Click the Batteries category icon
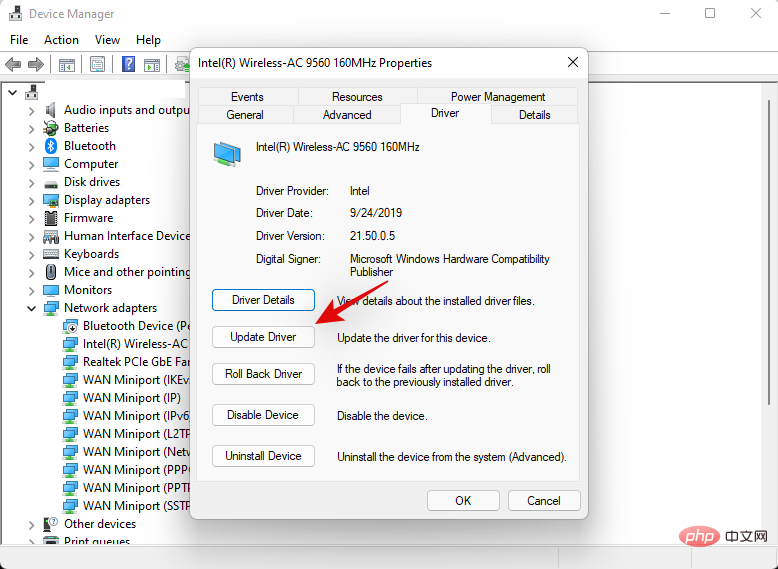The image size is (778, 569). coord(51,128)
